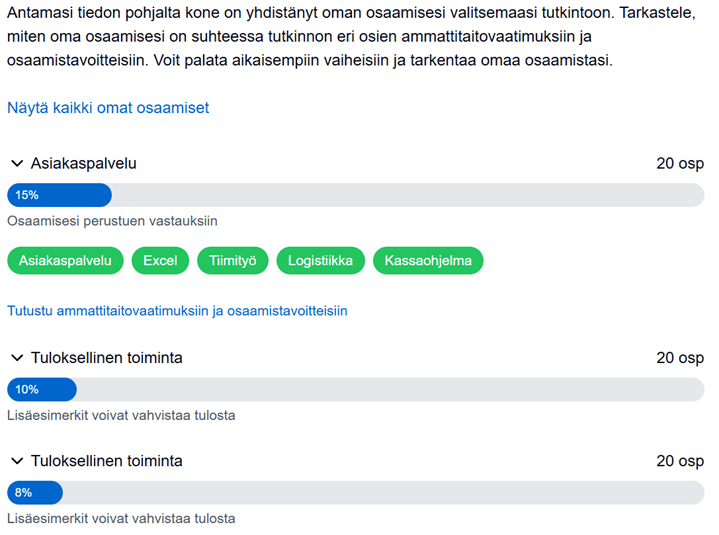The image size is (719, 535).
Task: Click the Osaamisesi perustuen vastauksiin text
Action: [x=112, y=221]
